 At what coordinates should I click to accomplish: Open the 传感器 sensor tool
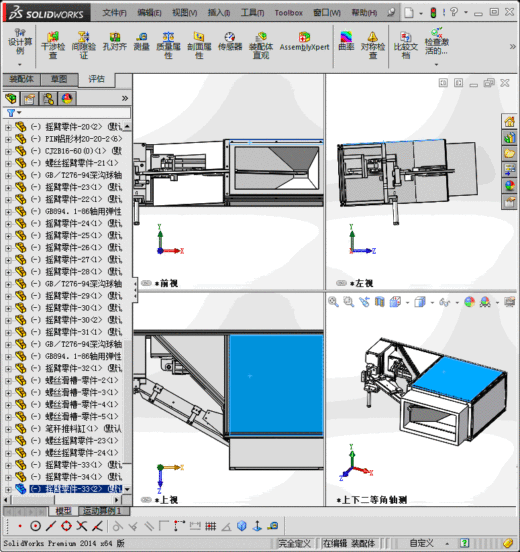(230, 41)
